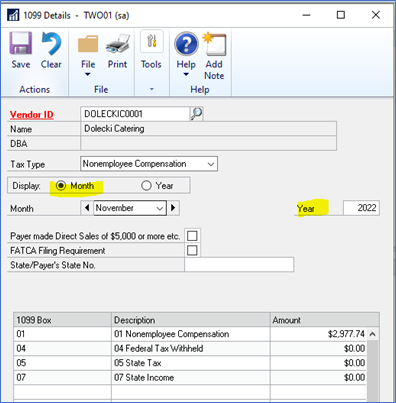Click the Help question mark icon
Image resolution: width=396 pixels, height=403 pixels.
(x=186, y=44)
